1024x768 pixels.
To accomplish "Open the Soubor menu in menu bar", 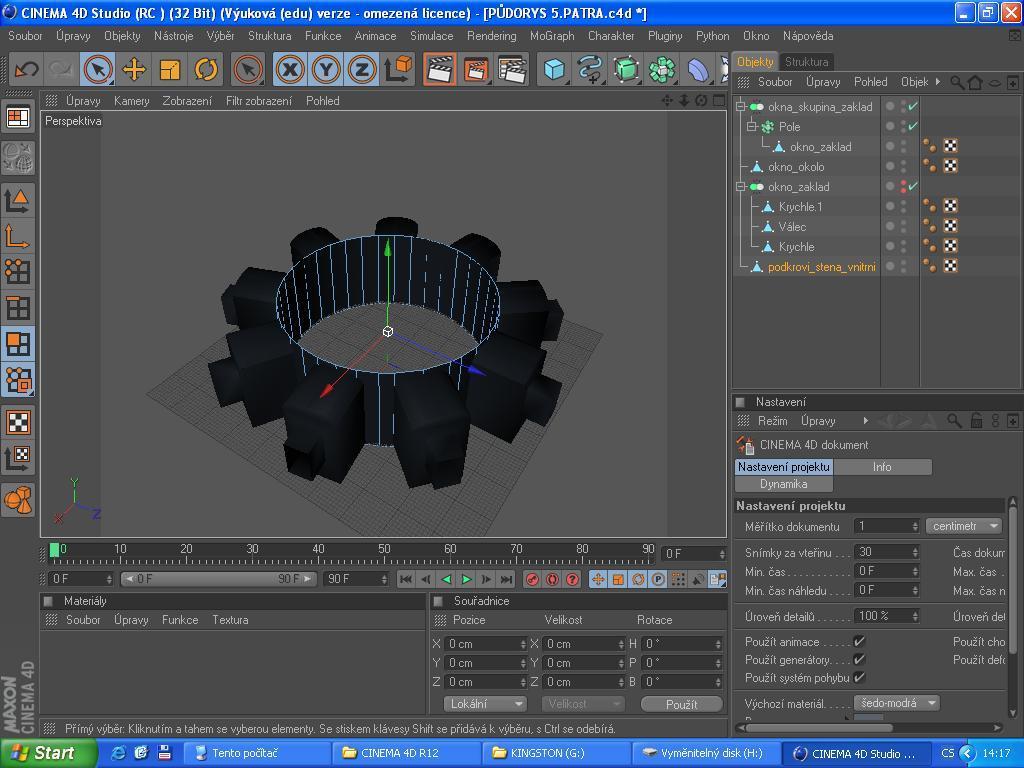I will 25,36.
